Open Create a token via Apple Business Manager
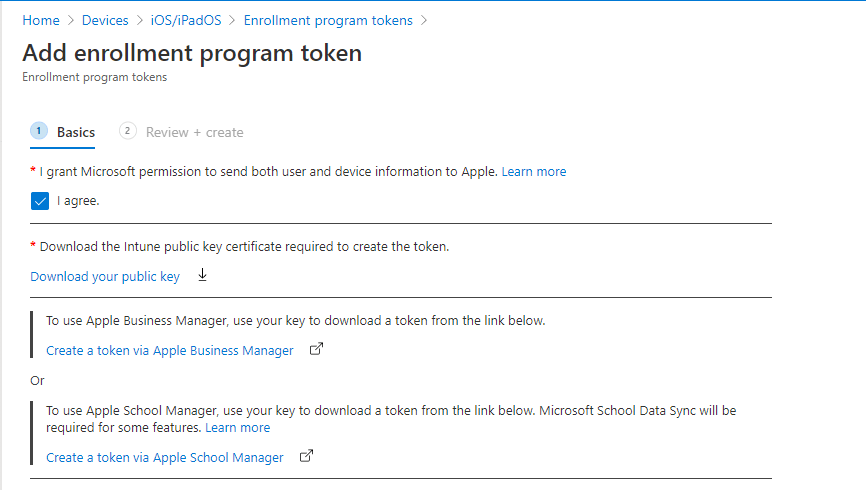866x490 pixels. click(x=170, y=350)
